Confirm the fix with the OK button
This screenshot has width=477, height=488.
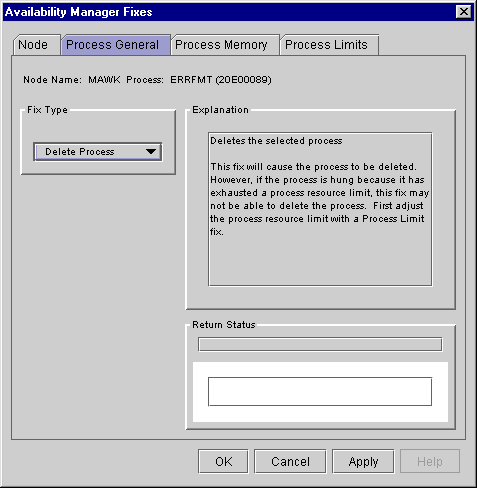[x=223, y=461]
